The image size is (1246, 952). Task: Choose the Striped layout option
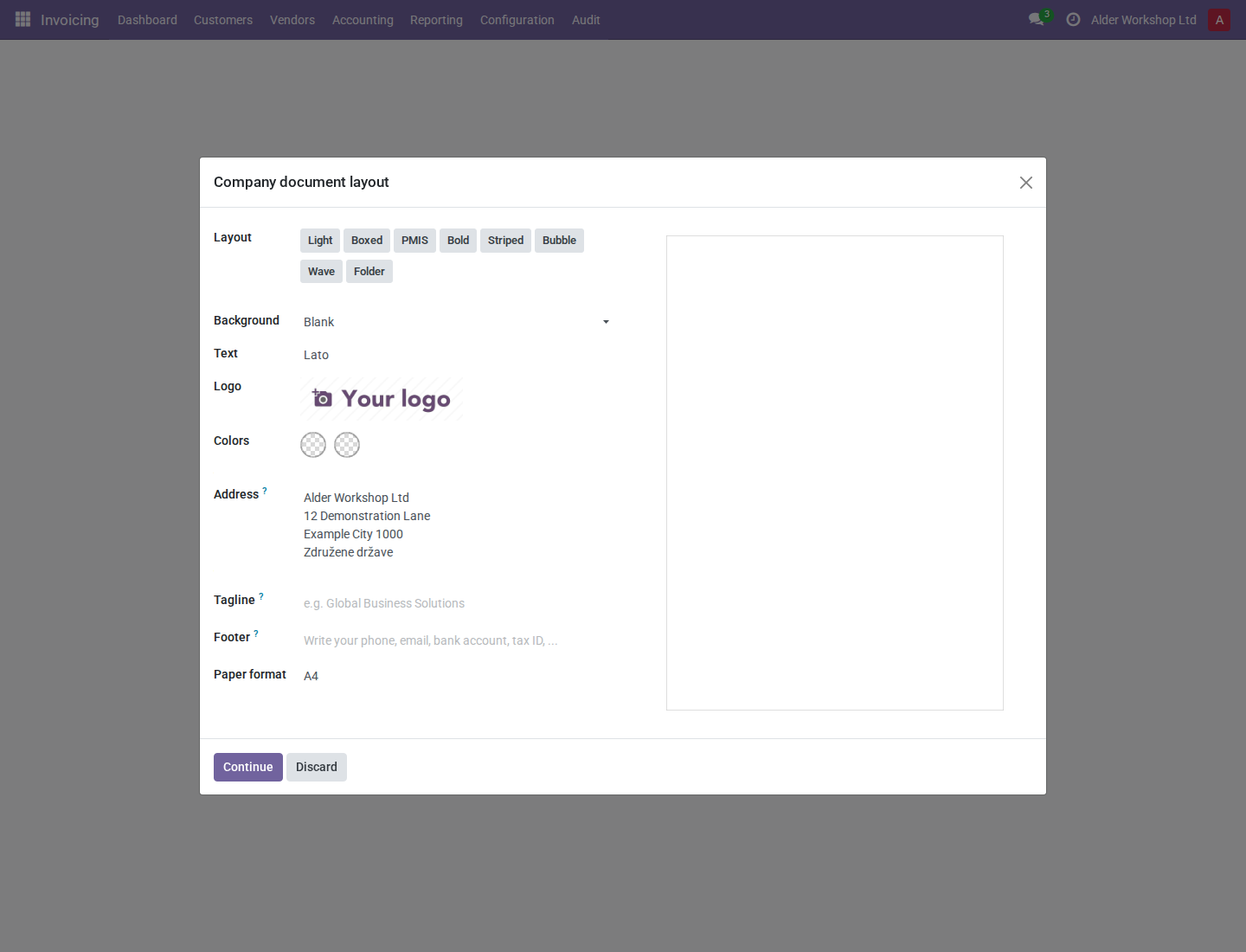pos(505,241)
